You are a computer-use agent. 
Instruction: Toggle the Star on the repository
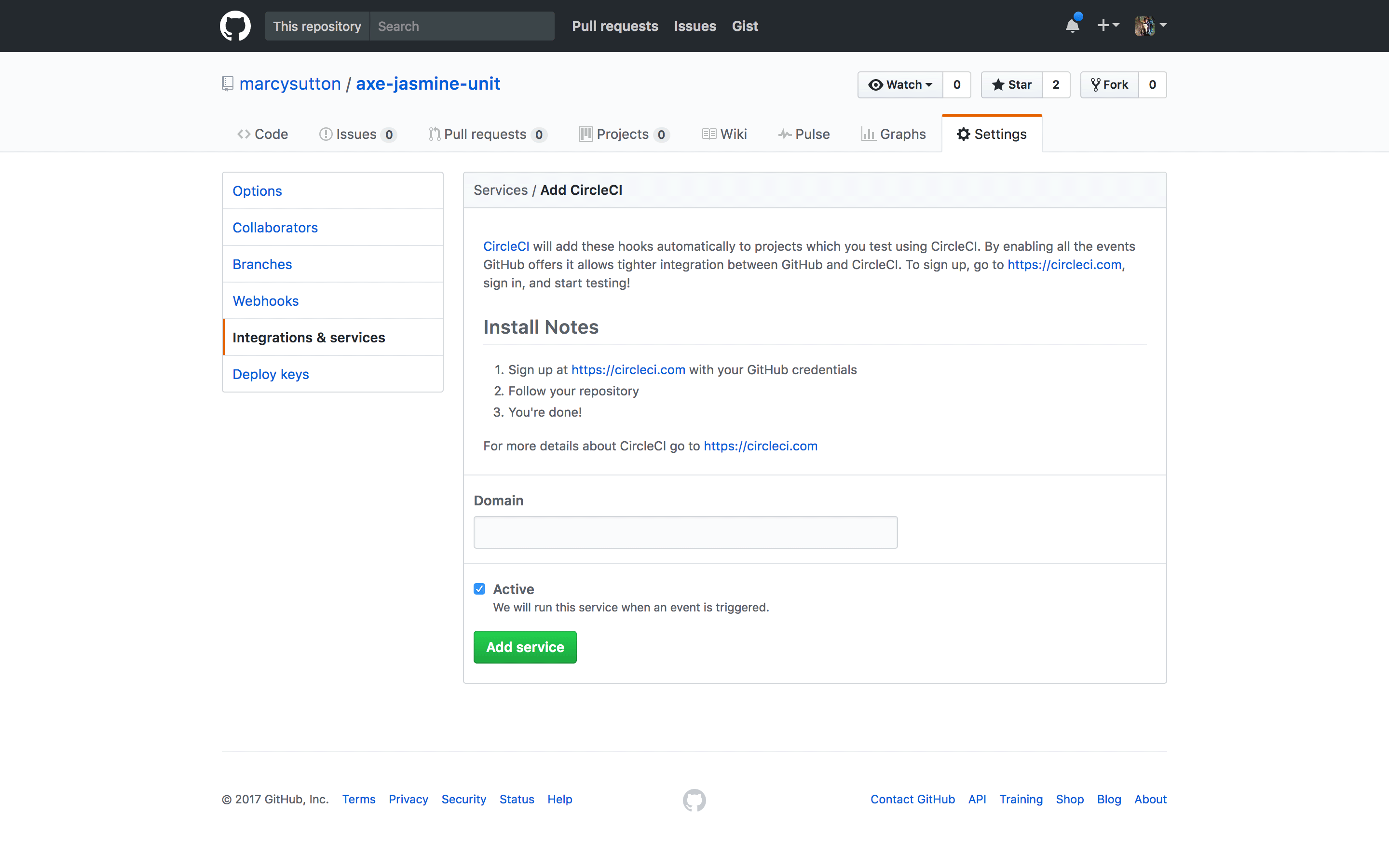coord(1012,84)
